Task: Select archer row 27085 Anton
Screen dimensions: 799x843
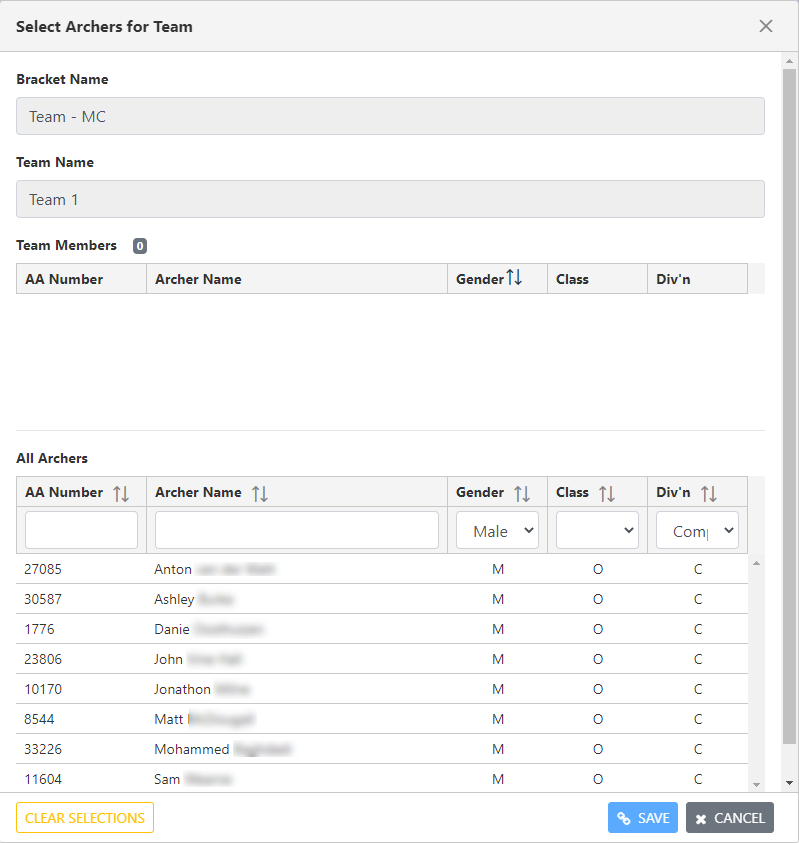Action: coord(382,569)
